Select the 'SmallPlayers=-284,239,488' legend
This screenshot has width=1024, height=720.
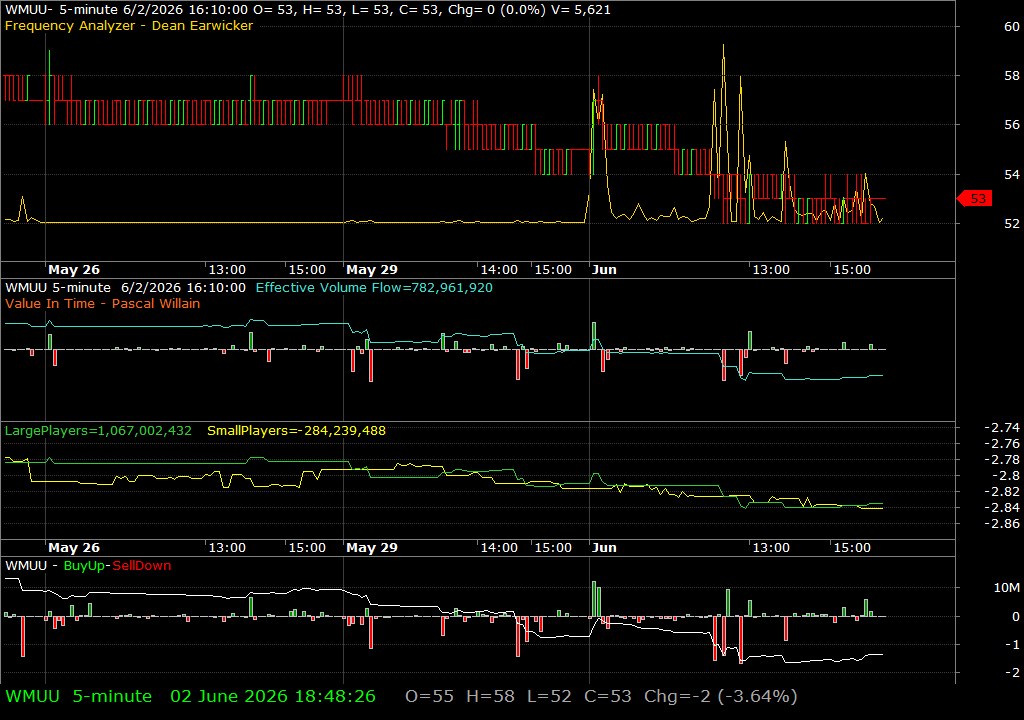point(296,431)
